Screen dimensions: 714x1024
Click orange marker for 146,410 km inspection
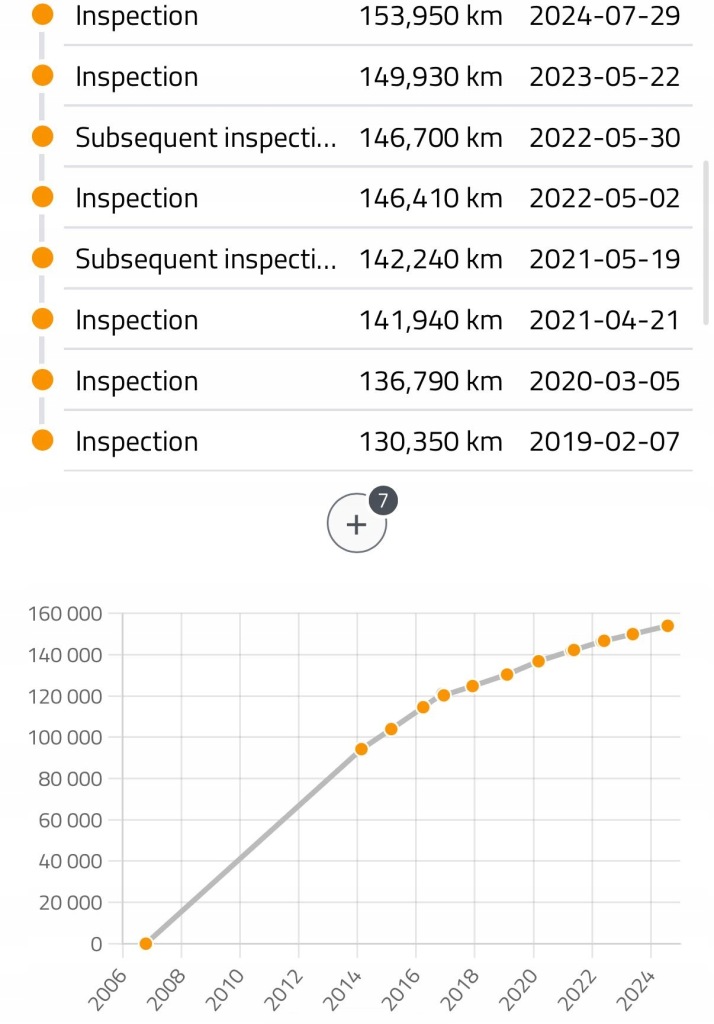tap(42, 197)
